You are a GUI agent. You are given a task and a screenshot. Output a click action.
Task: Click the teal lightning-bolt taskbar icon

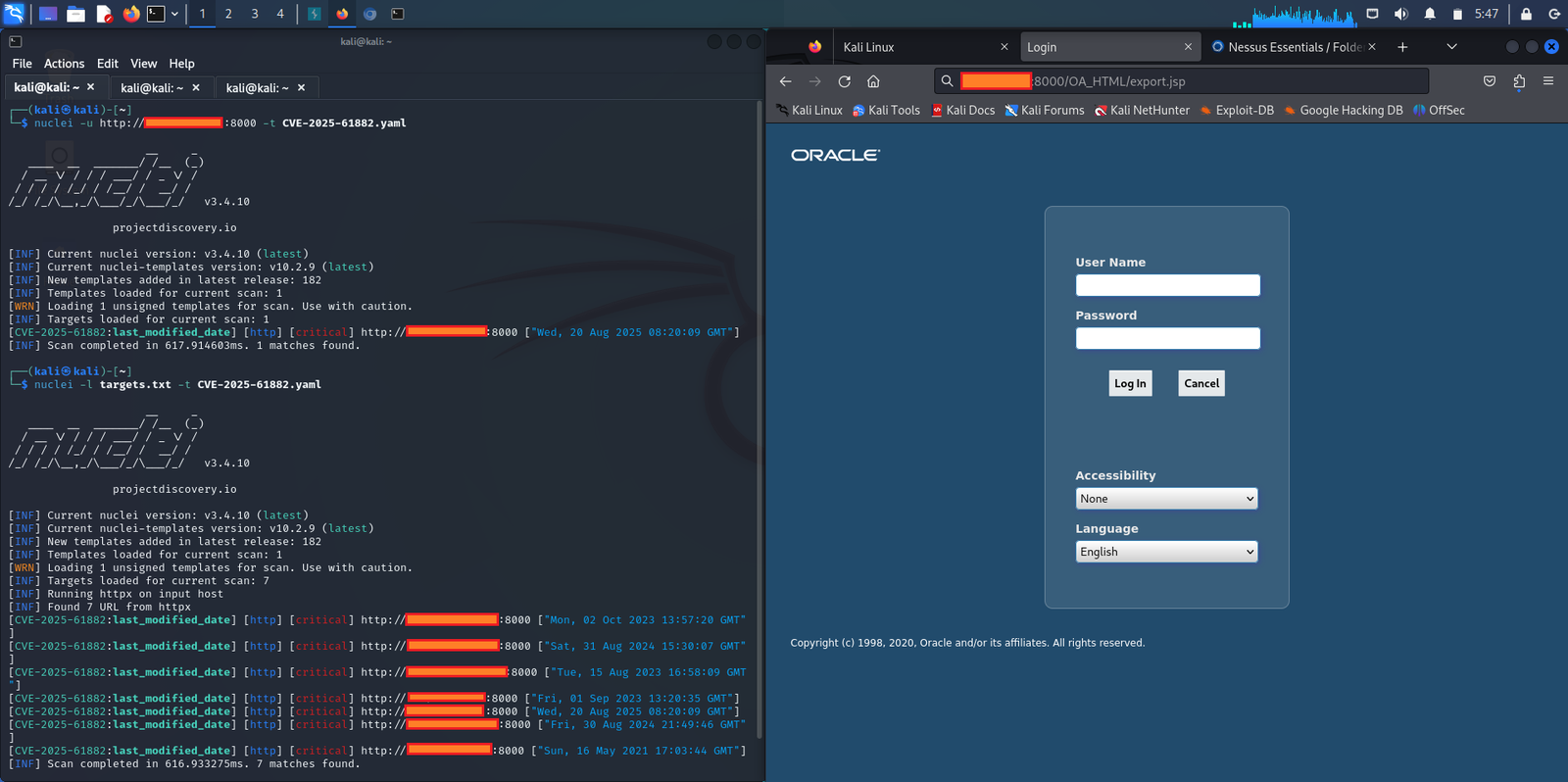coord(315,14)
